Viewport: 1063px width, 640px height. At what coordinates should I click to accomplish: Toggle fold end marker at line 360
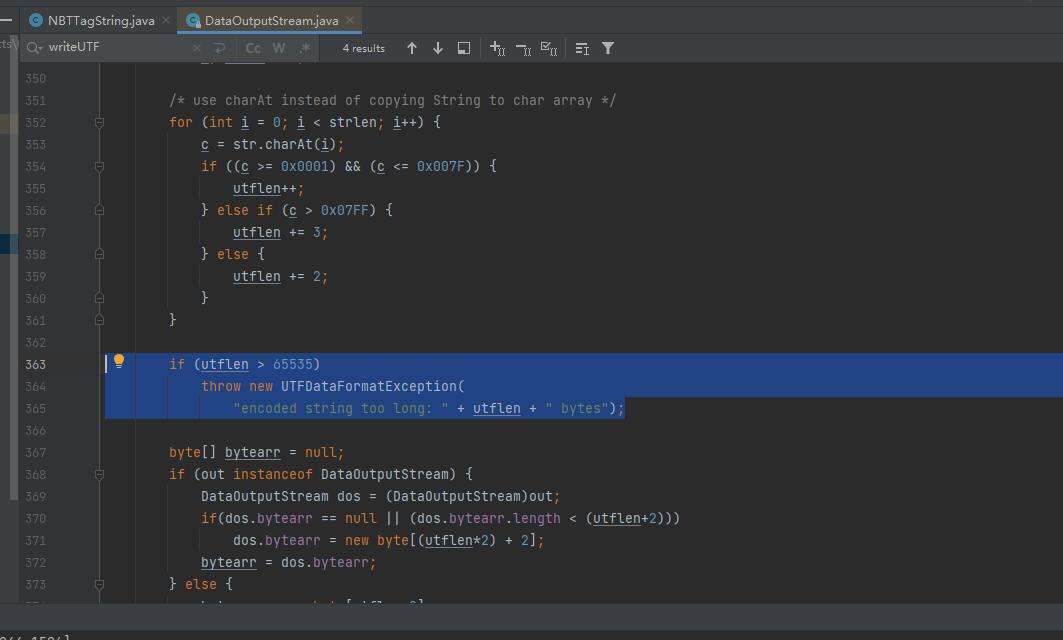coord(100,298)
